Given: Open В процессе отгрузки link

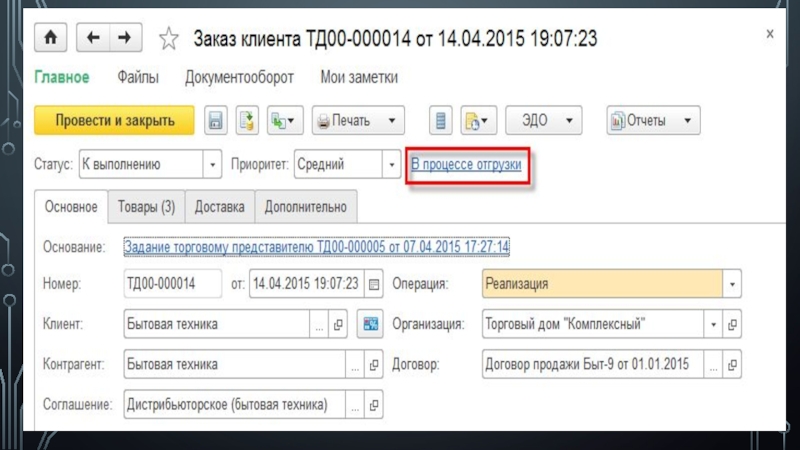Looking at the screenshot, I should (466, 164).
